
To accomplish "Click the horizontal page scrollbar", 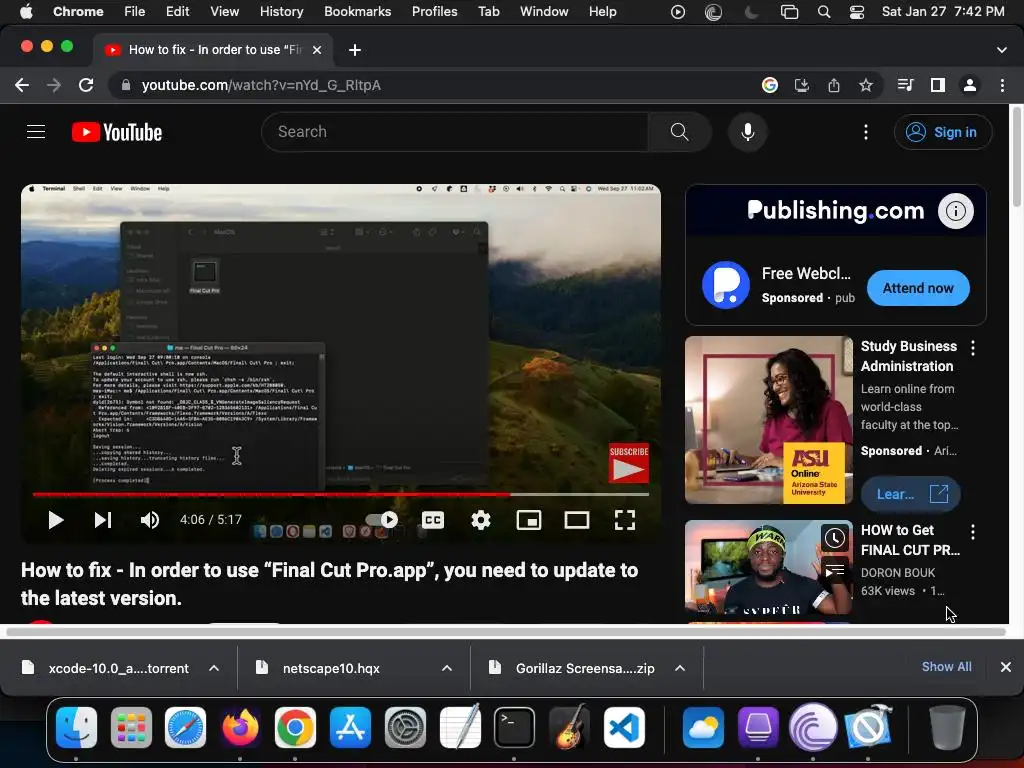I will pyautogui.click(x=506, y=632).
